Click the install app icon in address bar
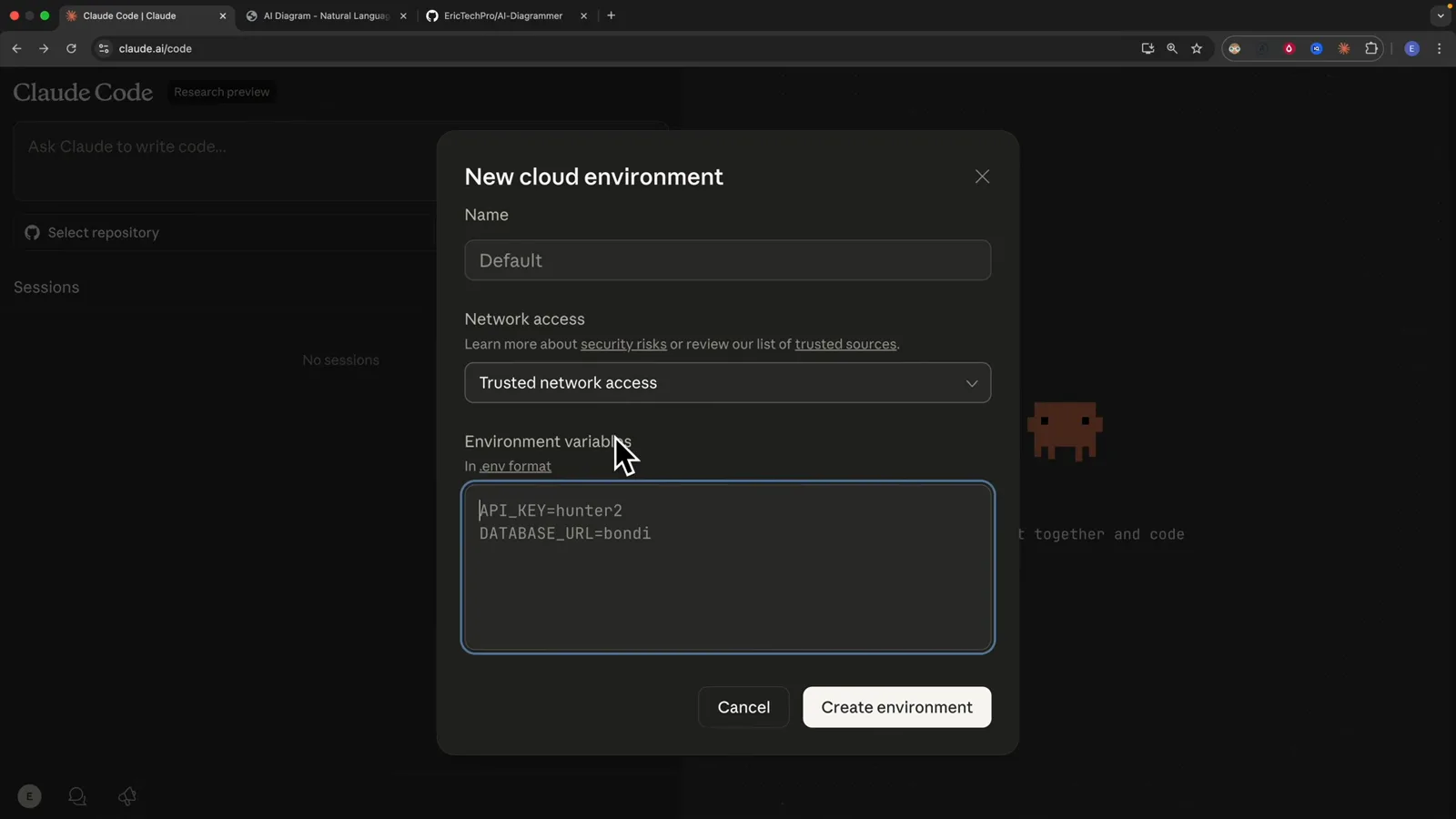This screenshot has height=819, width=1456. [1148, 48]
